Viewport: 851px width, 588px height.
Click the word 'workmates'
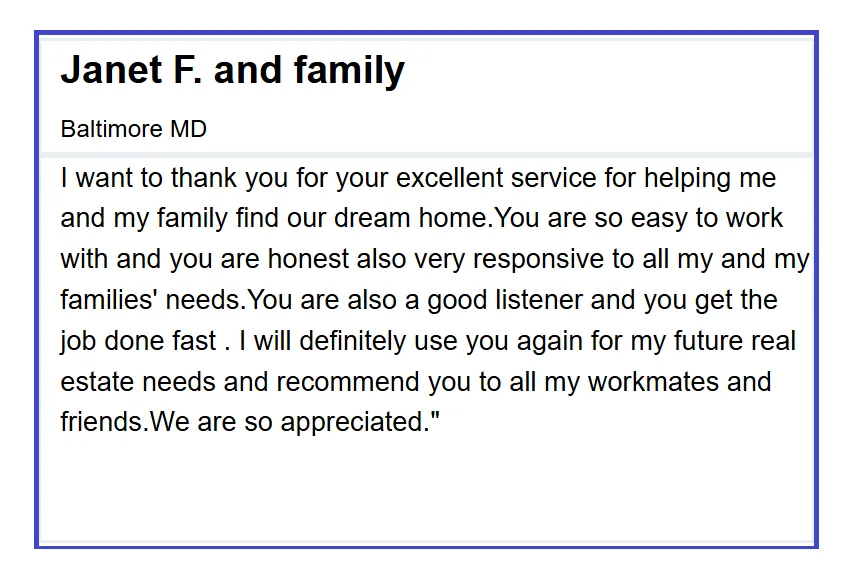653,382
